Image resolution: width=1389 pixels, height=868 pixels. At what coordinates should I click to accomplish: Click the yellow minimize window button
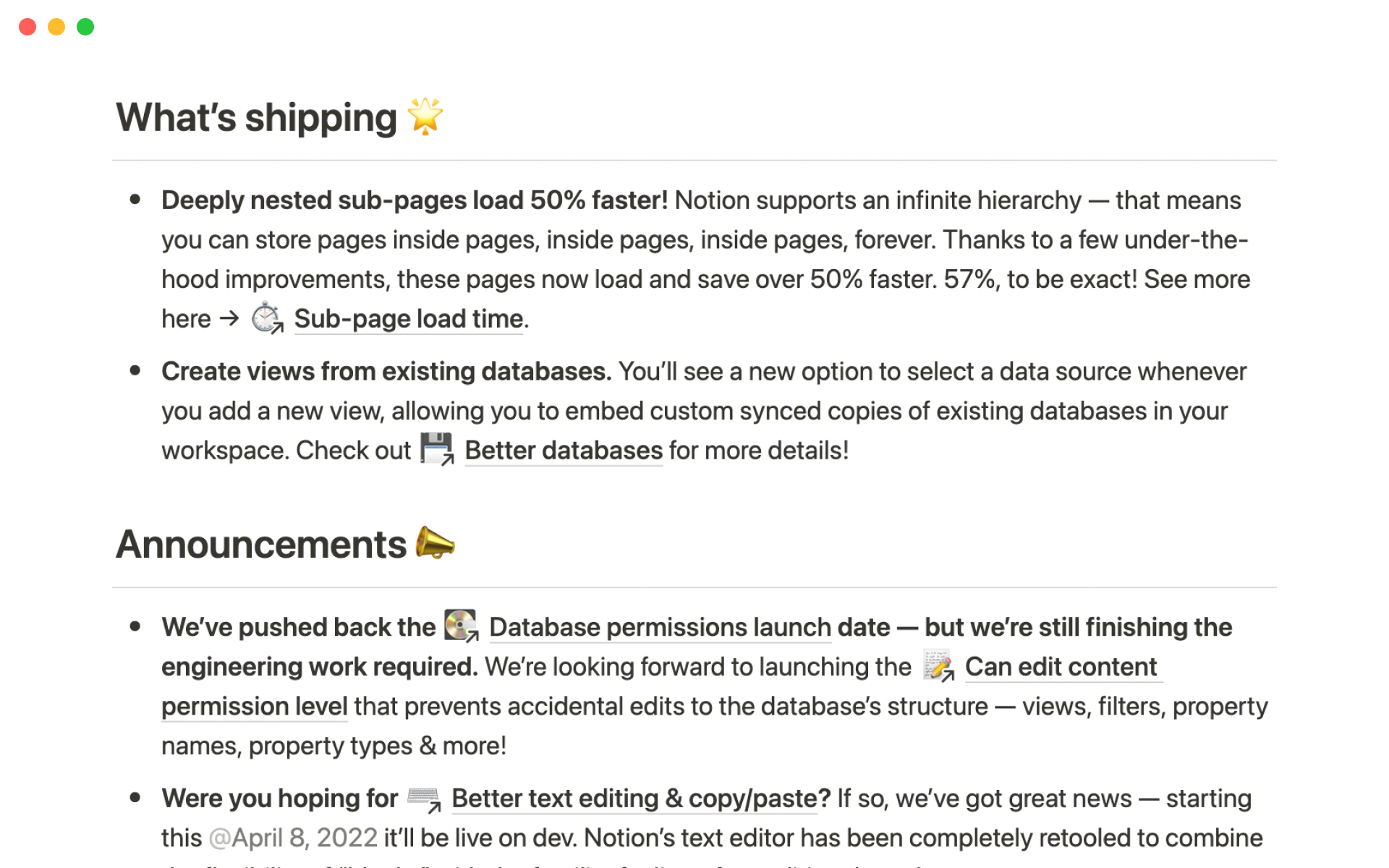coord(56,27)
